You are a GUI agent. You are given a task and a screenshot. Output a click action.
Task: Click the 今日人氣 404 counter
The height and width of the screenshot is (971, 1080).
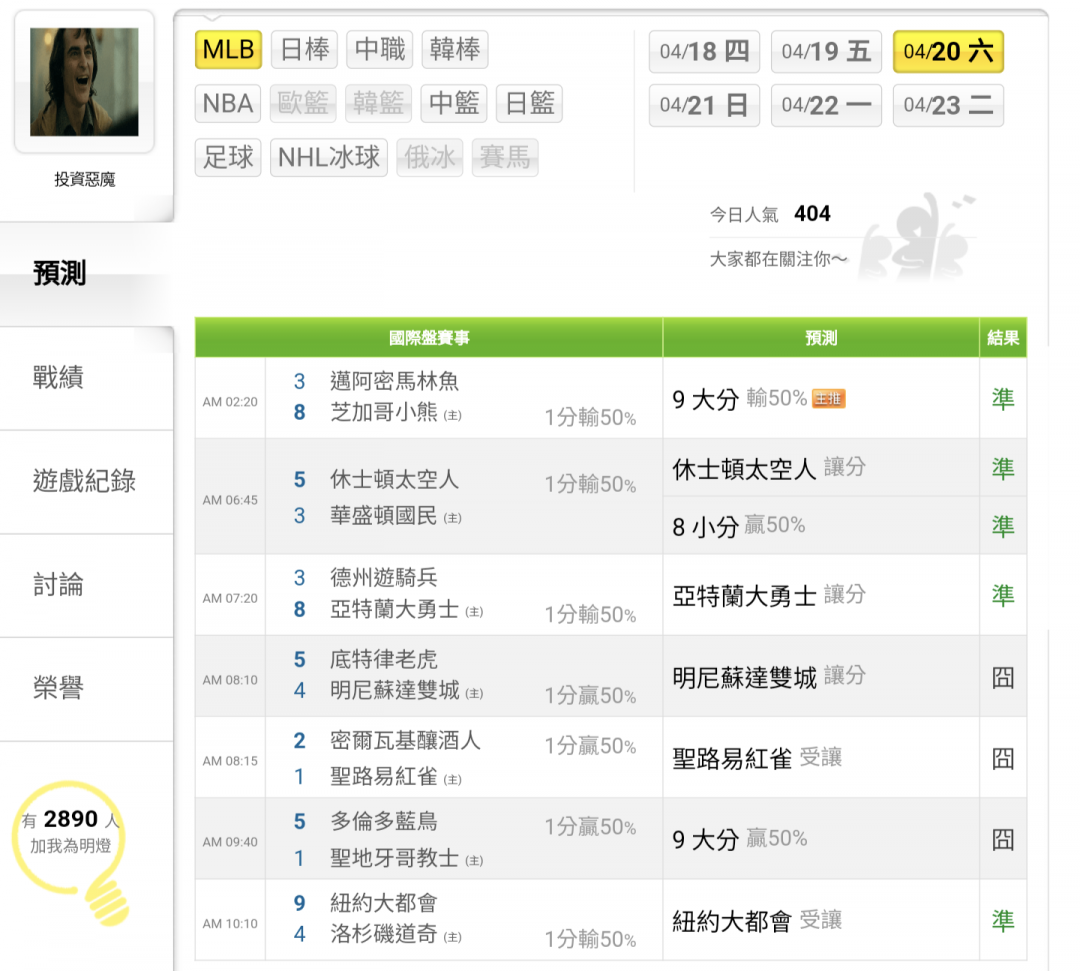click(x=770, y=214)
